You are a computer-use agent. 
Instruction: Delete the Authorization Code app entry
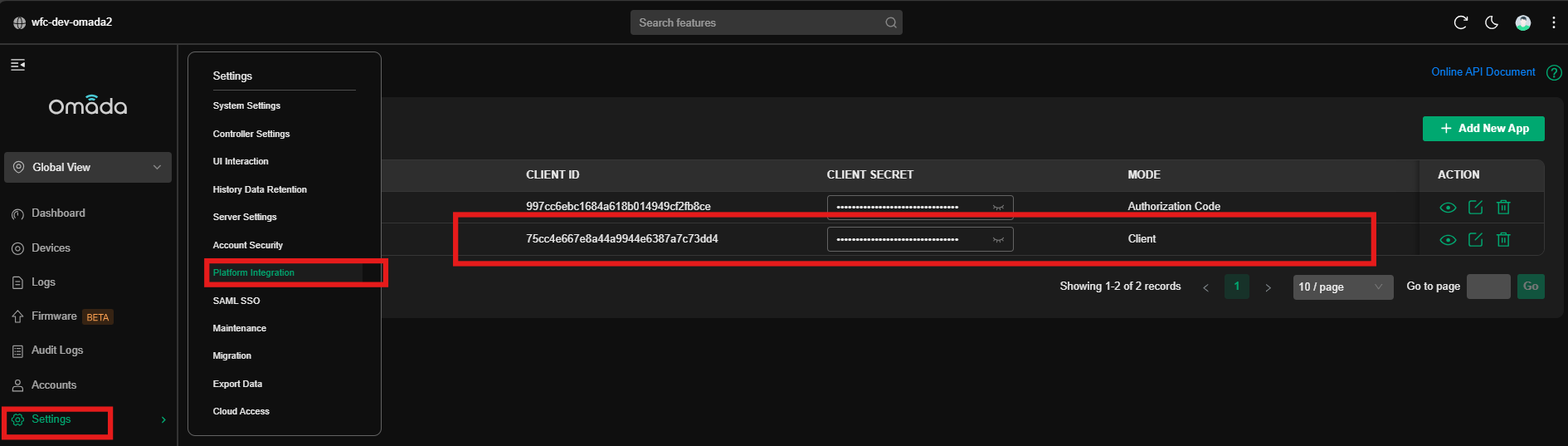tap(1503, 207)
